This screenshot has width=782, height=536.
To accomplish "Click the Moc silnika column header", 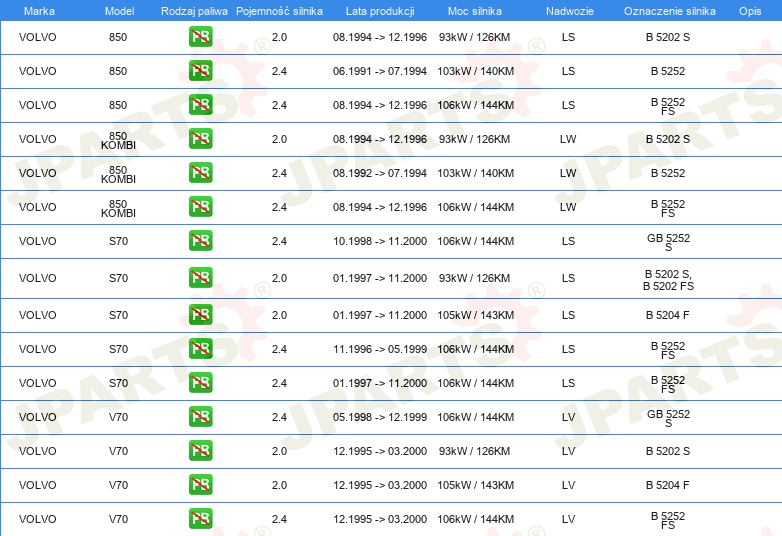I will (x=475, y=11).
